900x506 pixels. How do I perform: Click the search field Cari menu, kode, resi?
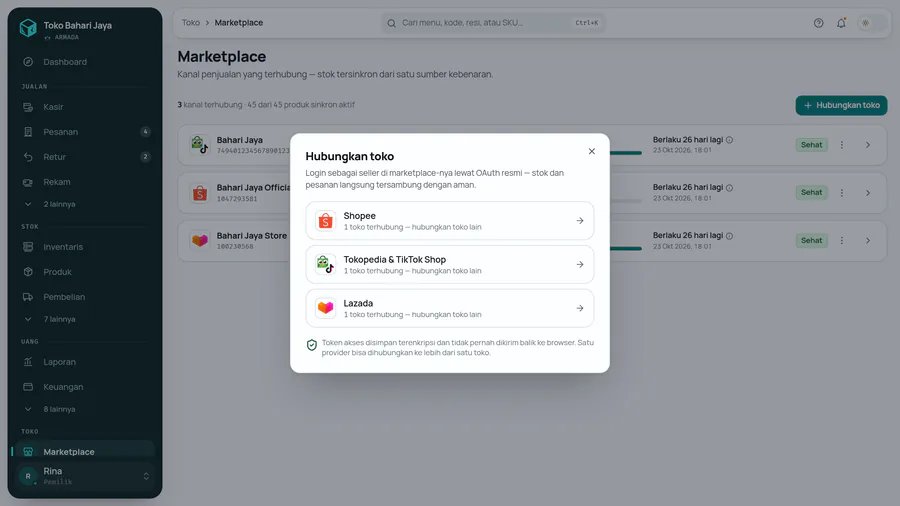pos(493,23)
